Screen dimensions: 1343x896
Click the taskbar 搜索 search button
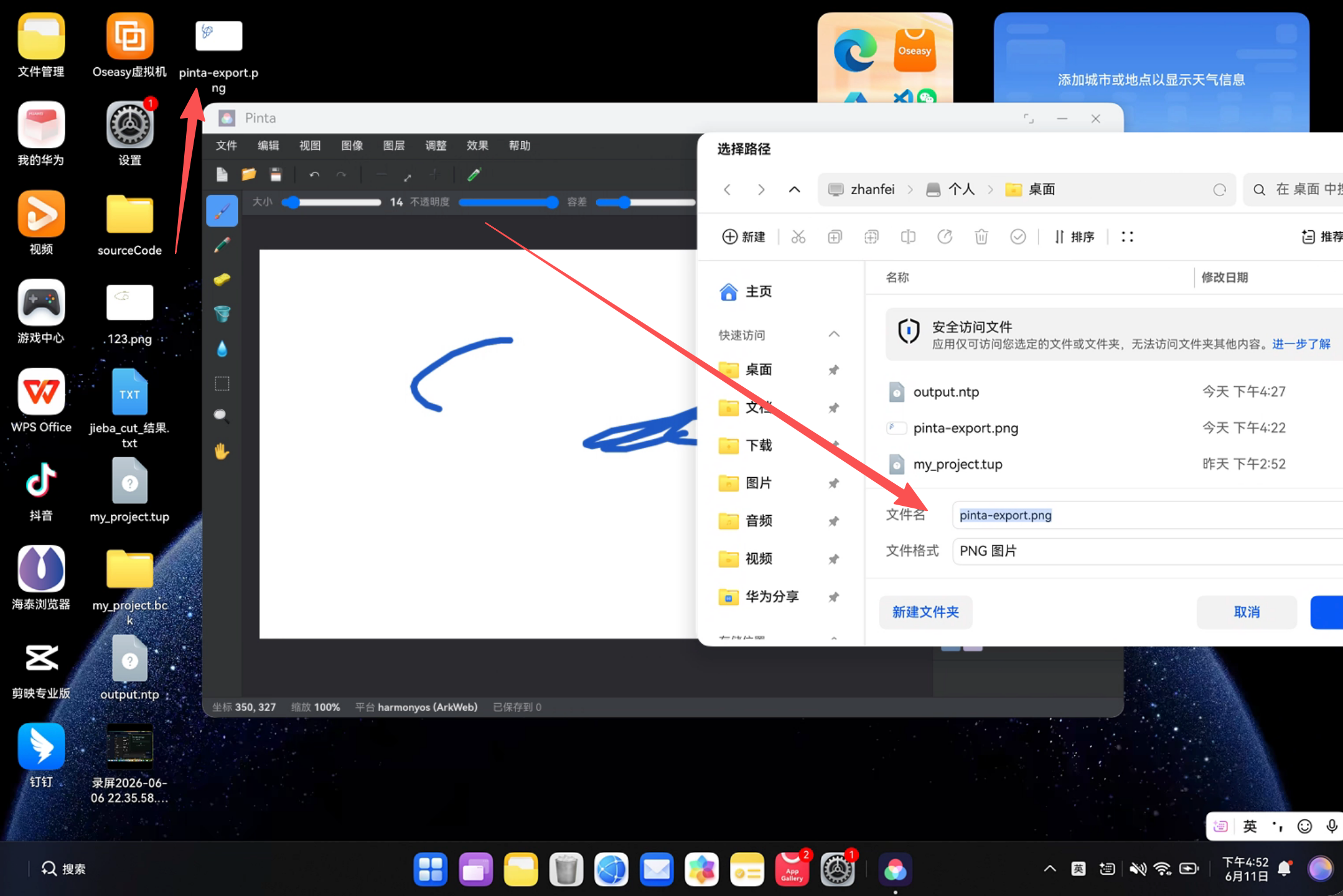click(x=63, y=869)
